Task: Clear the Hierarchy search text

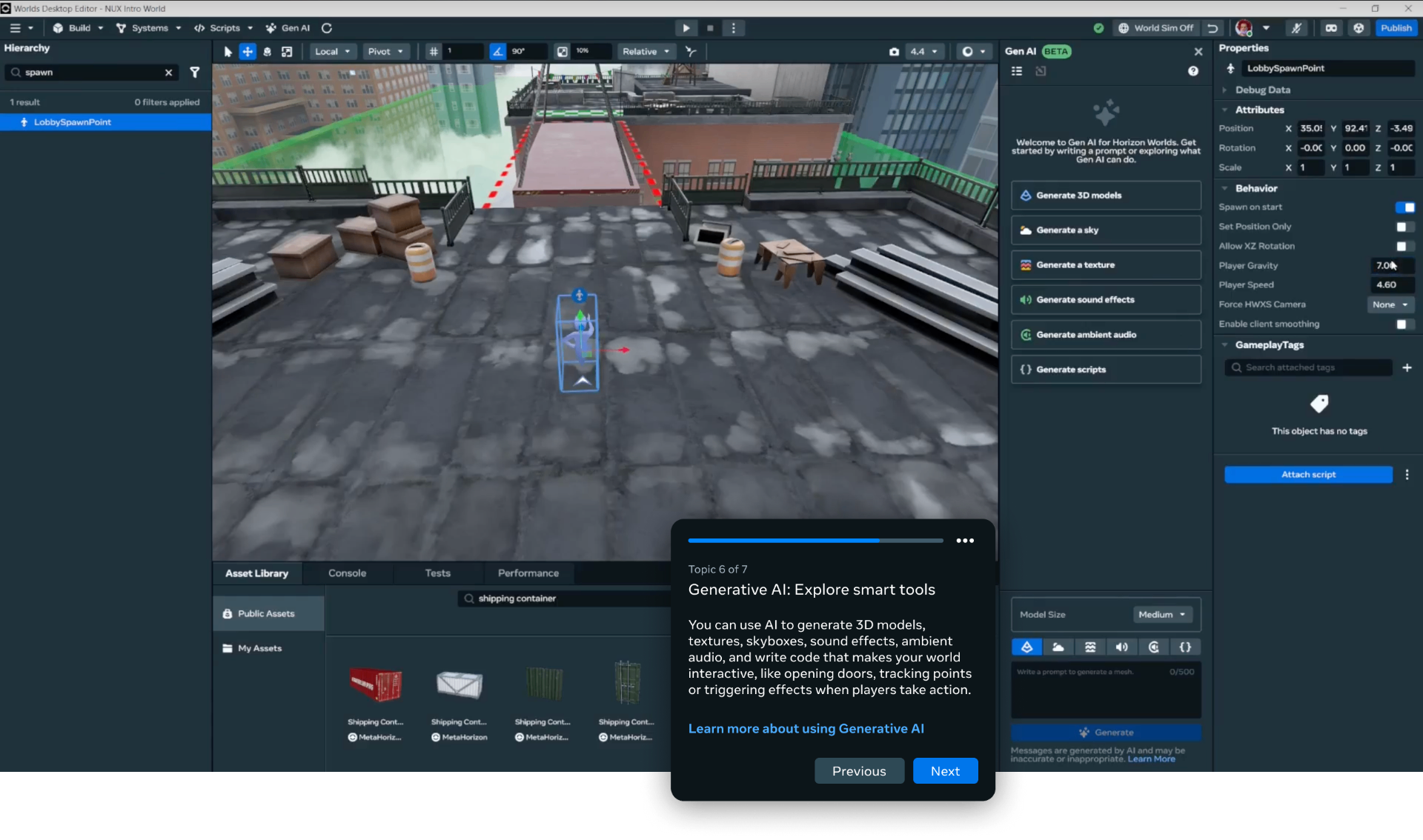Action: click(x=168, y=73)
